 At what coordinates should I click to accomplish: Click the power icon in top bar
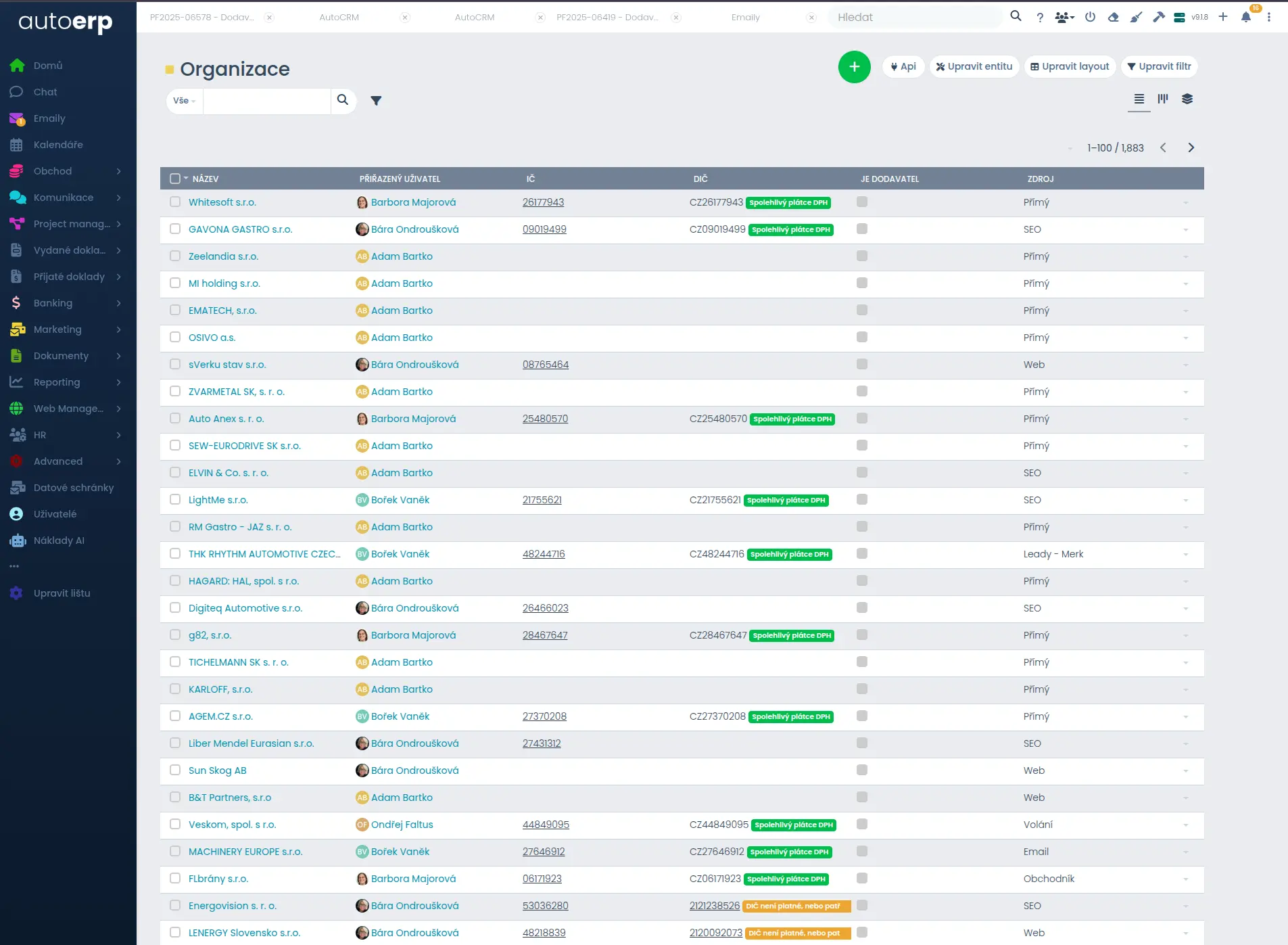pyautogui.click(x=1090, y=17)
